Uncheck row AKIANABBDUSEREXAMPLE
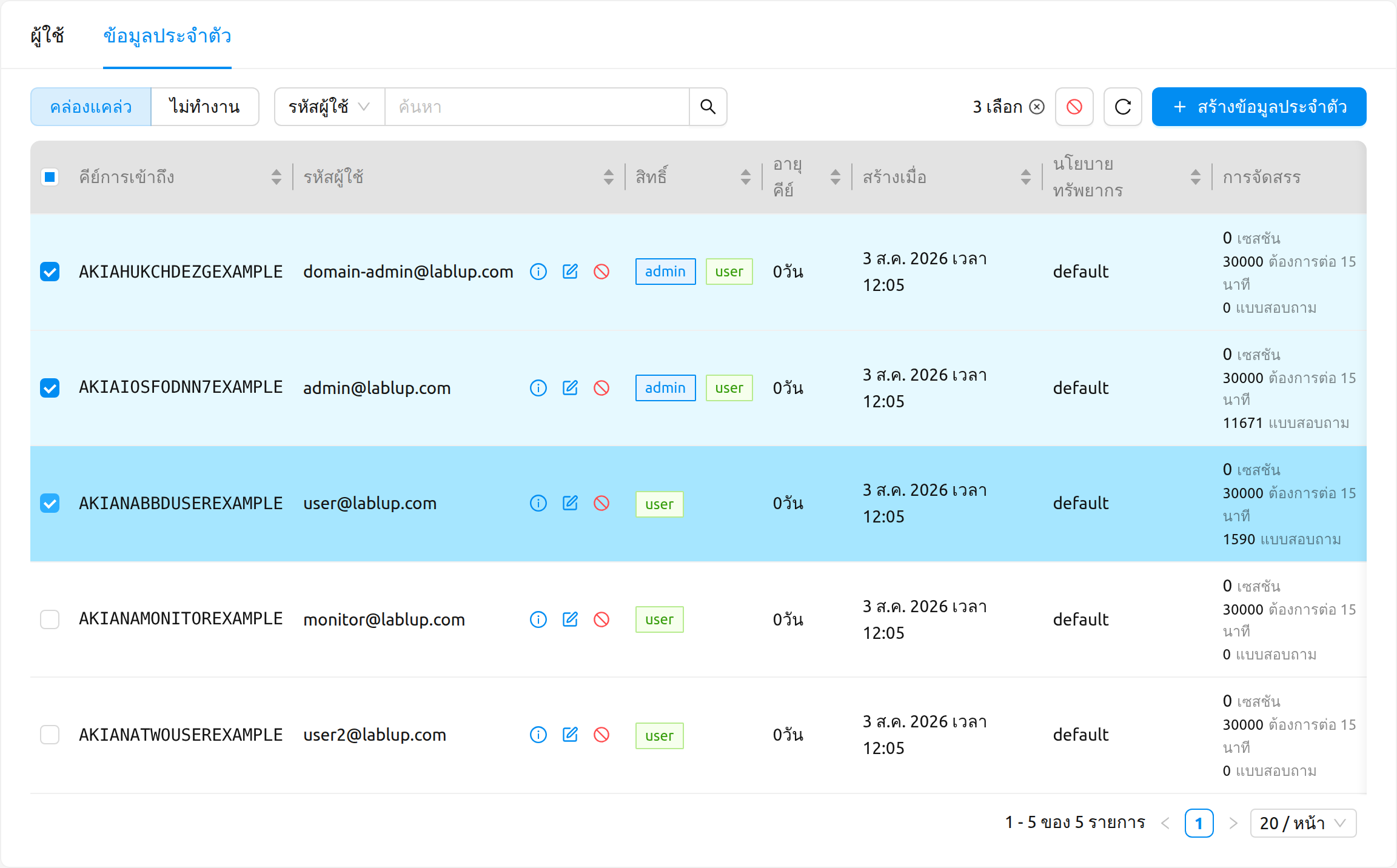1397x868 pixels. 50,503
